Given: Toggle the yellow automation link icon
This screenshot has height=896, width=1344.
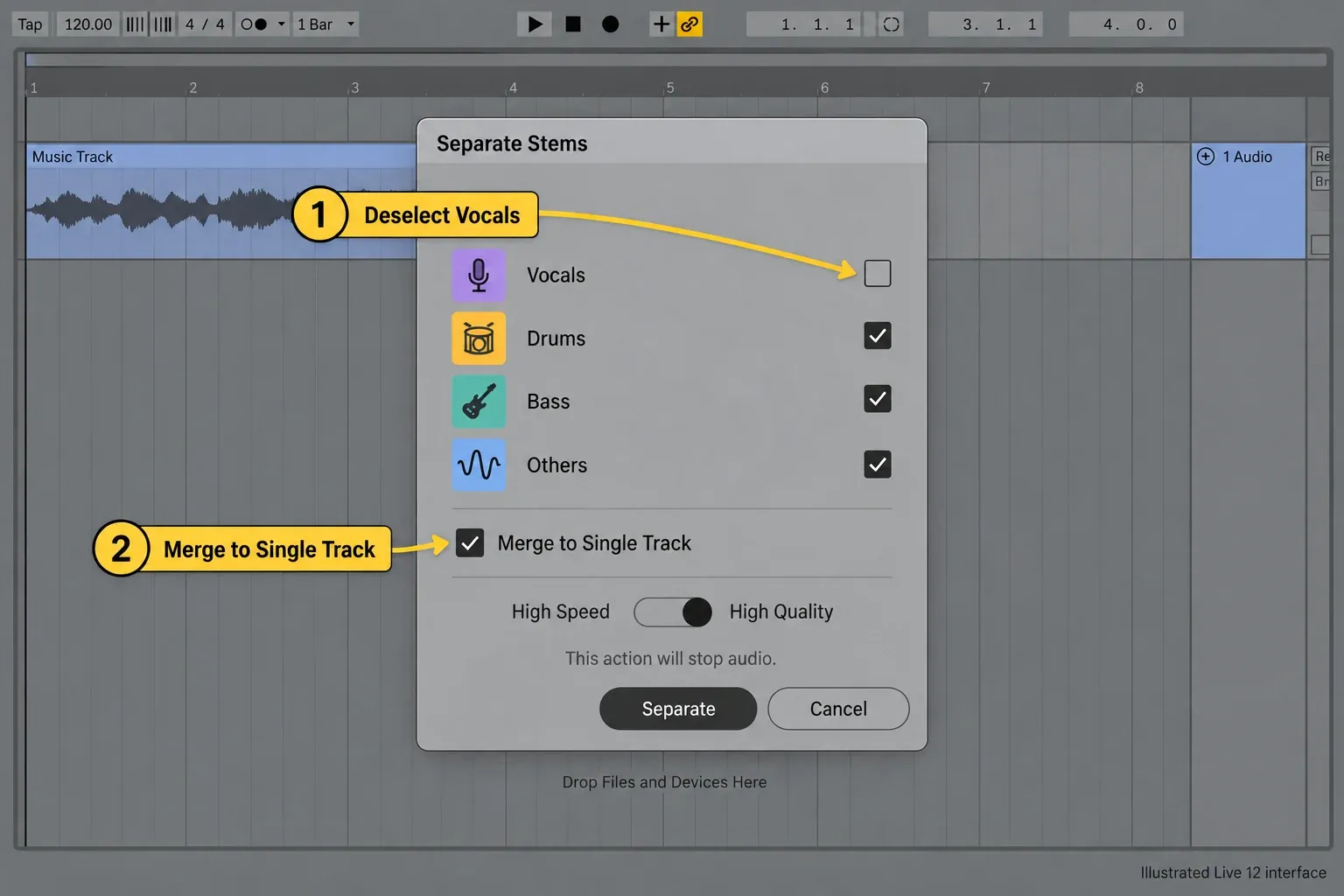Looking at the screenshot, I should tap(689, 24).
